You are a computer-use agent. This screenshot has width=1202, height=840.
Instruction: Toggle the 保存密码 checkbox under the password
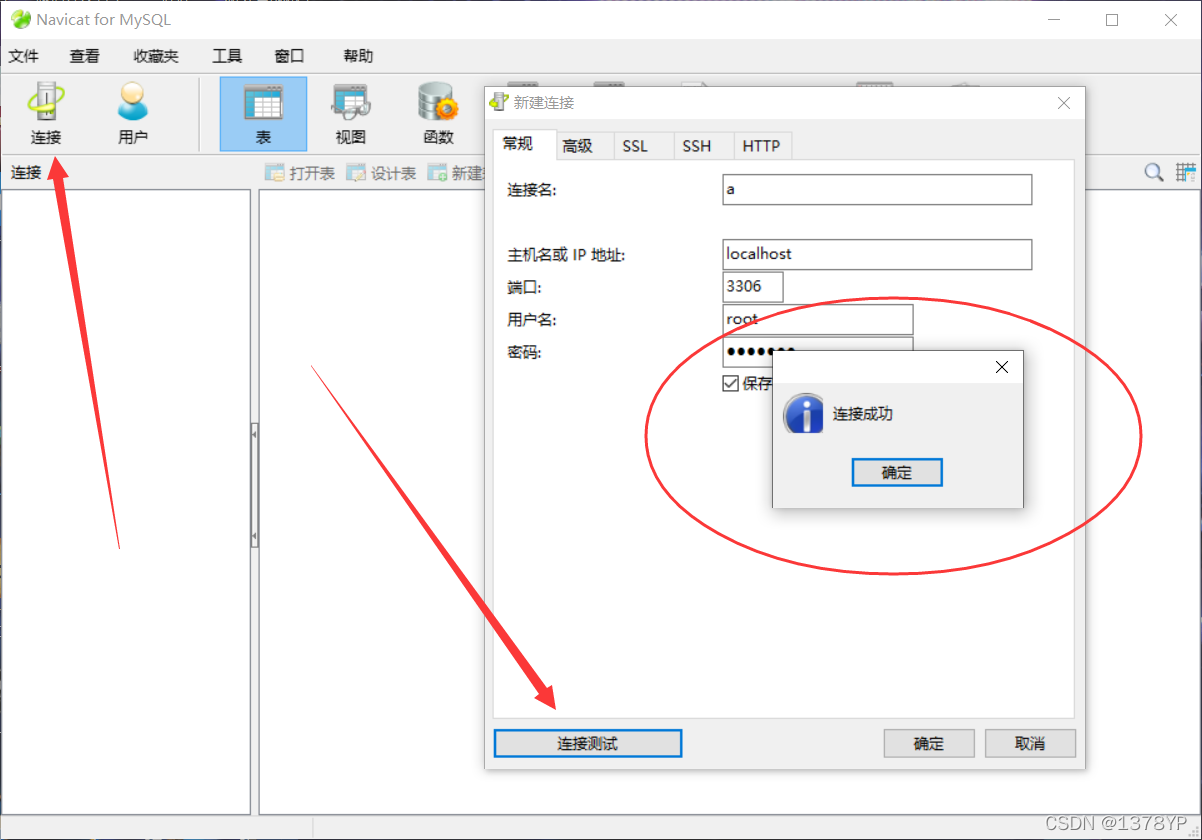tap(731, 383)
